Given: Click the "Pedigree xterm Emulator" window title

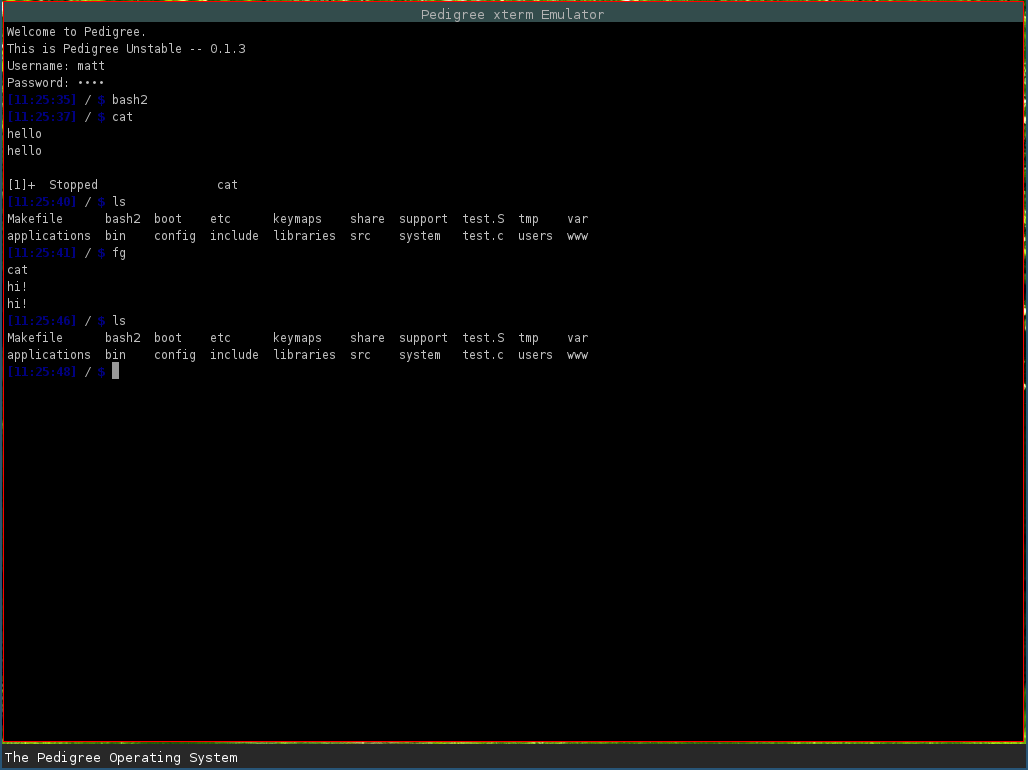Looking at the screenshot, I should 512,14.
